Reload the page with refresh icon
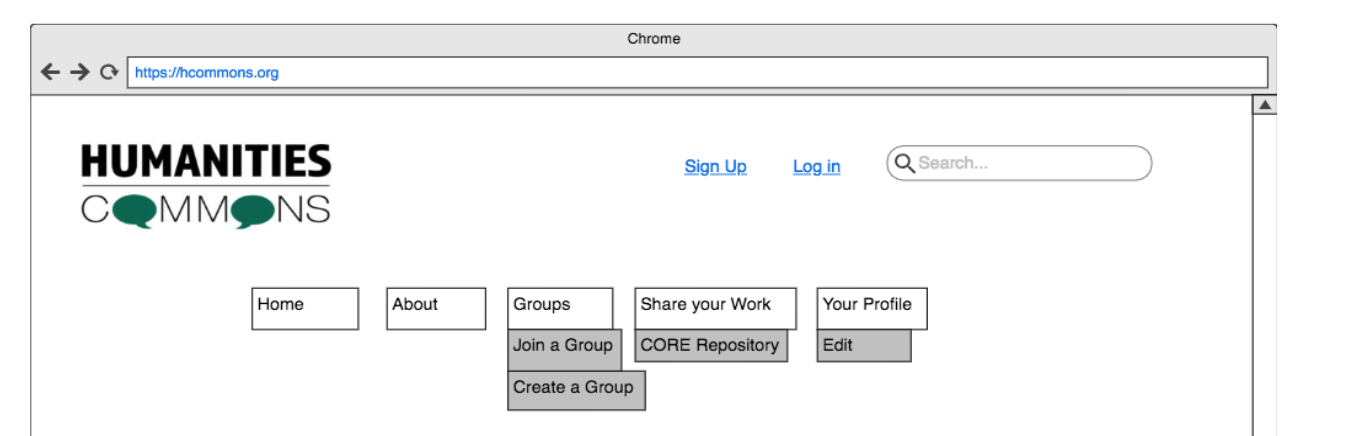This screenshot has width=1348, height=436. click(109, 72)
